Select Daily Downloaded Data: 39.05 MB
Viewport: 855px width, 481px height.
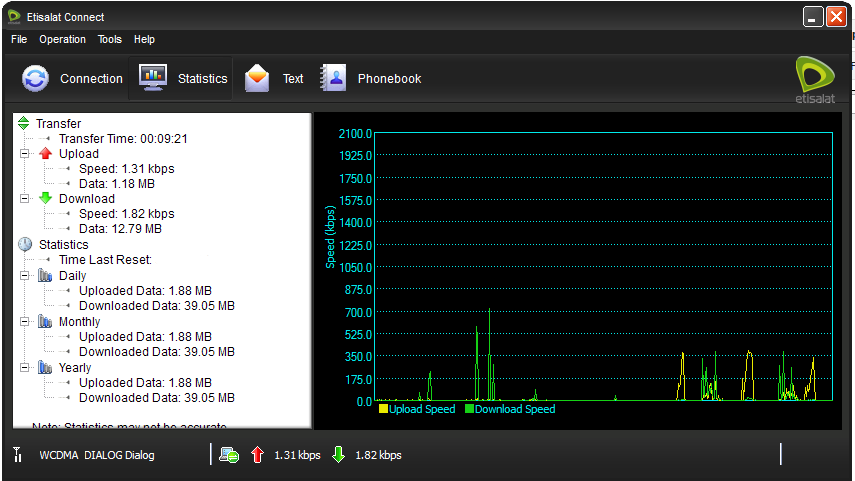pyautogui.click(x=156, y=305)
